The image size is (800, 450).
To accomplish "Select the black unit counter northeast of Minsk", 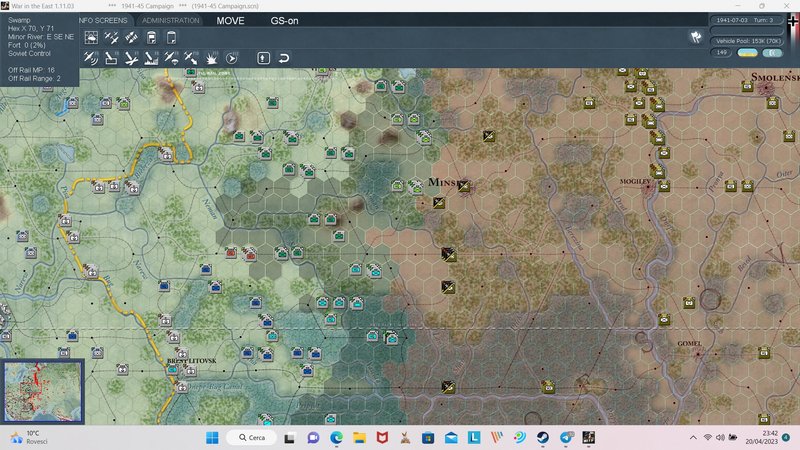I will (x=488, y=136).
